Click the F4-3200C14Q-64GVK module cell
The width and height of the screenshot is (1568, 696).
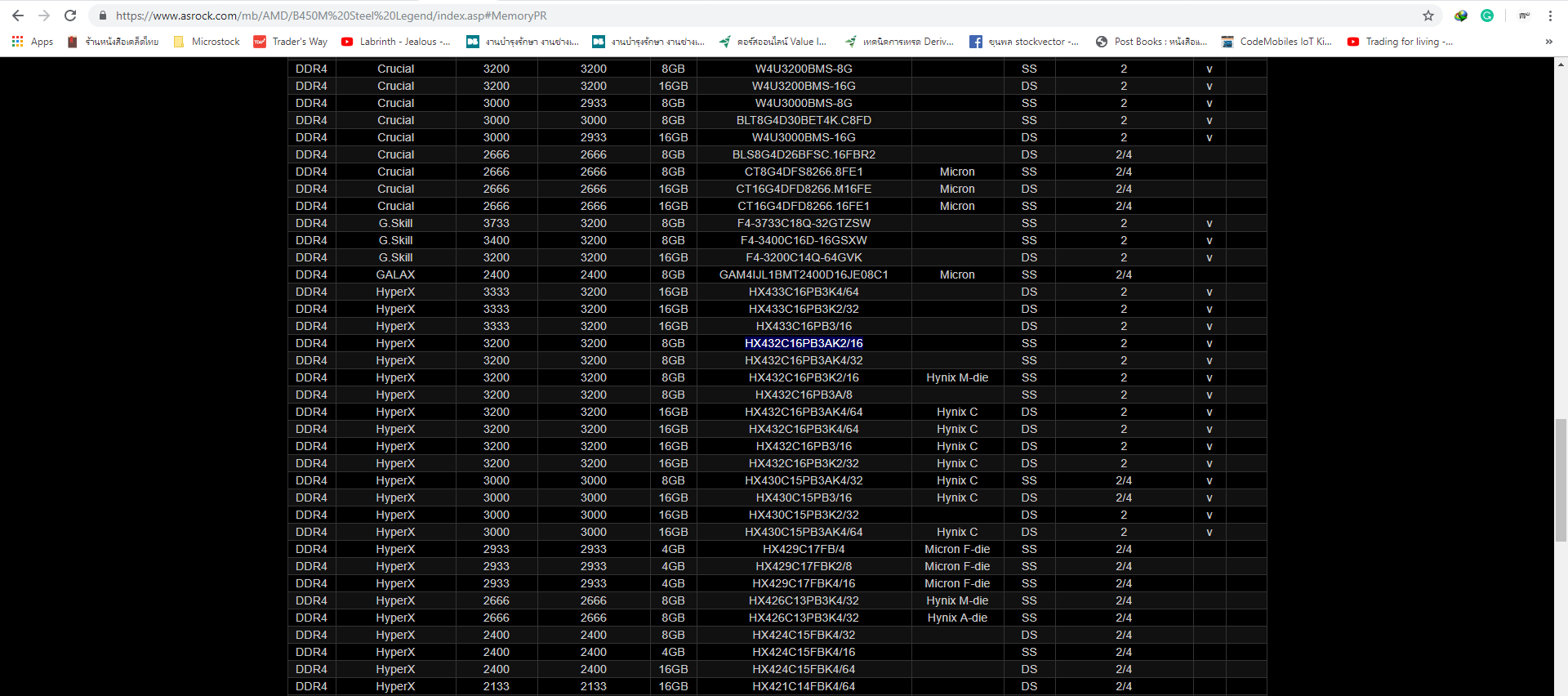[804, 257]
